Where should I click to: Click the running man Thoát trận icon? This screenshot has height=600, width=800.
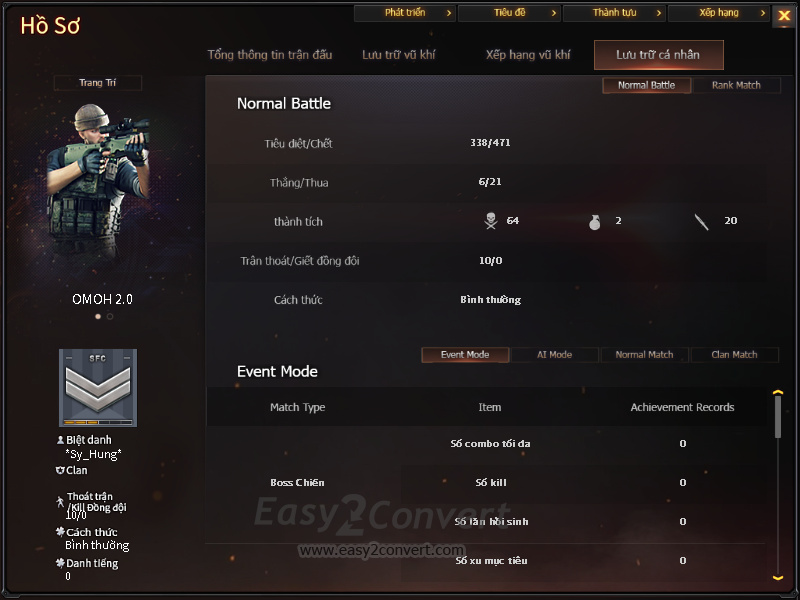(x=60, y=501)
